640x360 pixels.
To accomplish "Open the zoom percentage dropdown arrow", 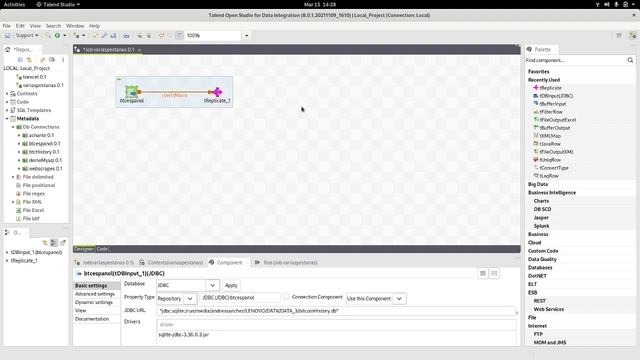I will [247, 36].
